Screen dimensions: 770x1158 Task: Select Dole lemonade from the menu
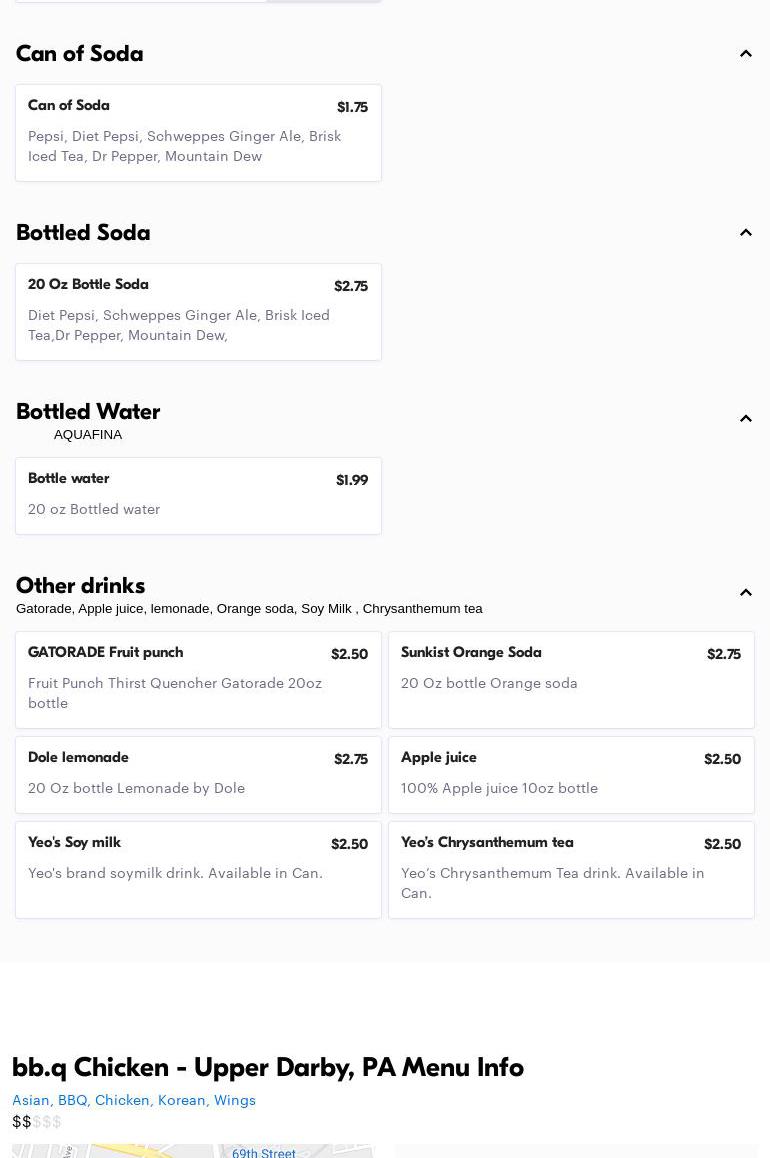click(198, 775)
